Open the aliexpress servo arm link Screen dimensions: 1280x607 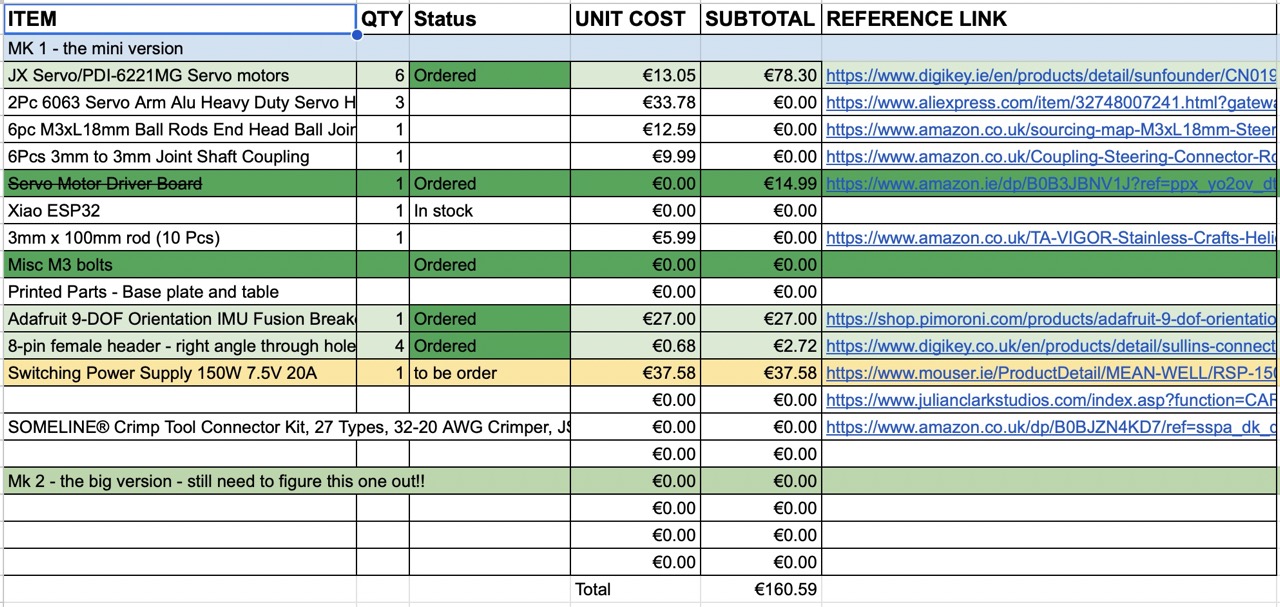(x=1051, y=102)
